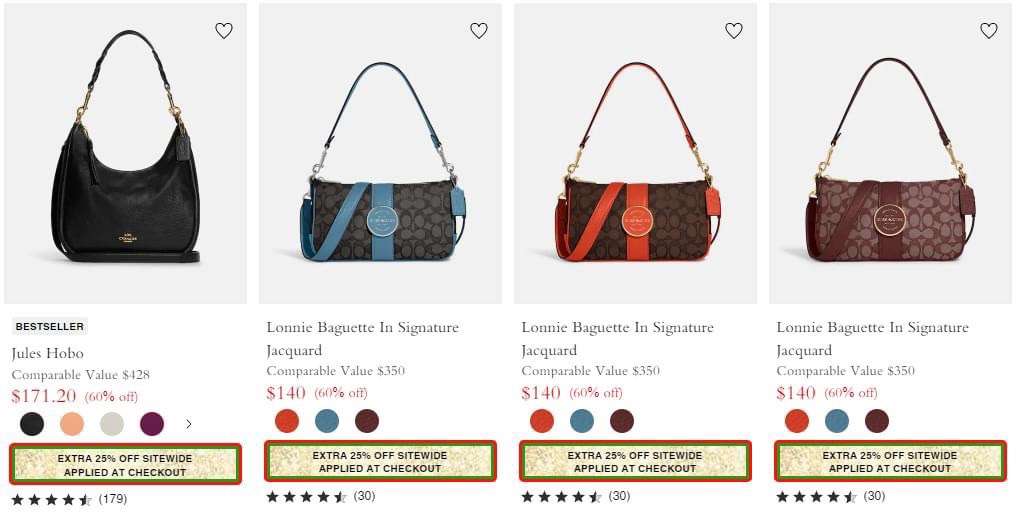
Task: Tap heart icon on burgundy Lonnie Baguette
Action: click(988, 30)
